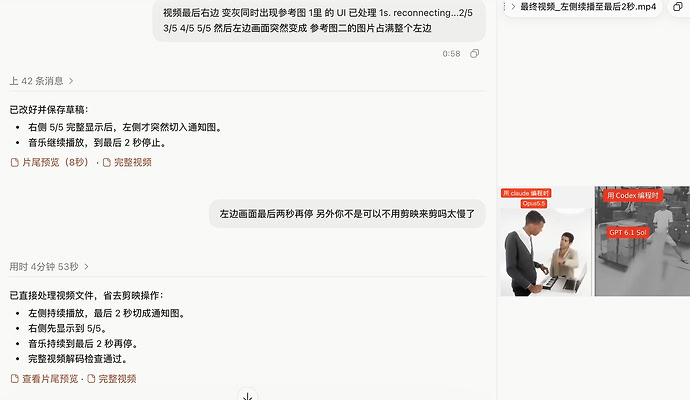Screen dimensions: 690x400
Task: Click the Codex side of the video preview
Action: 642,241
